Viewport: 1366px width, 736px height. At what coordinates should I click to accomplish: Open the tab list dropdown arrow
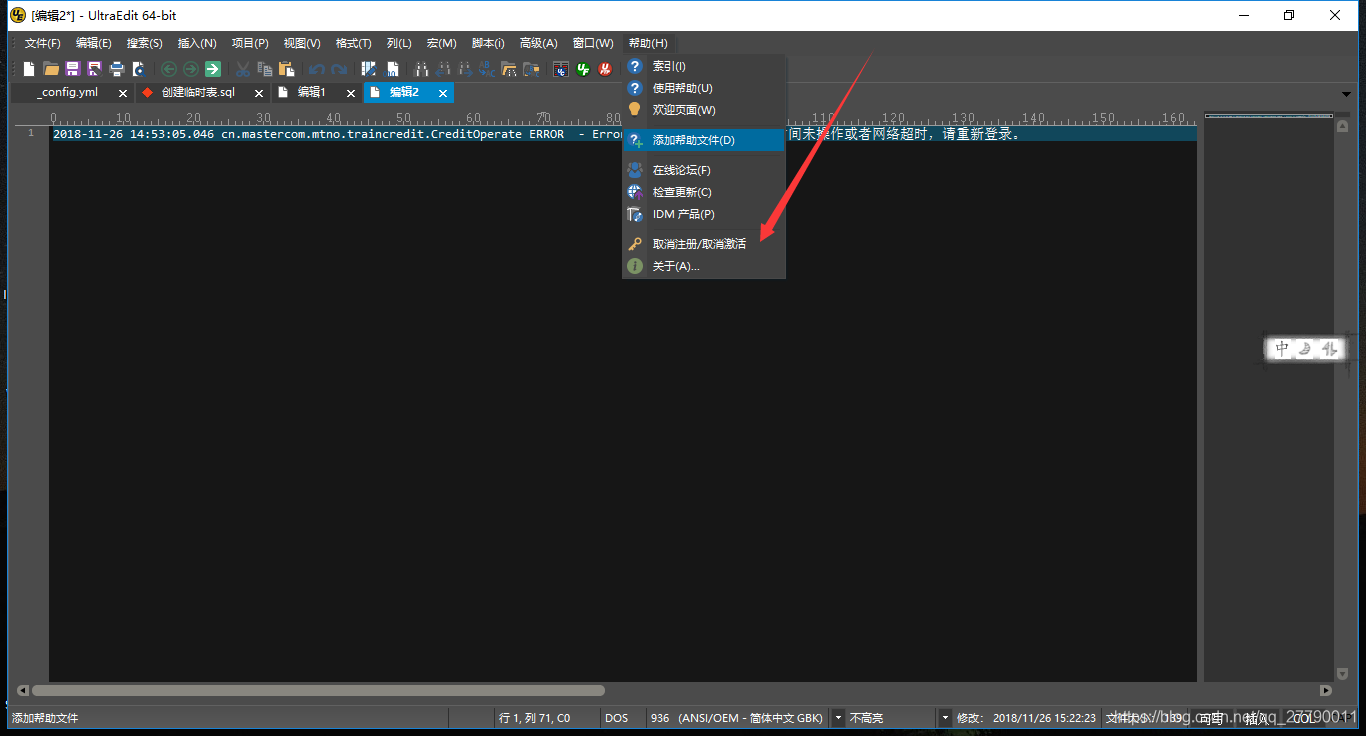[1346, 94]
